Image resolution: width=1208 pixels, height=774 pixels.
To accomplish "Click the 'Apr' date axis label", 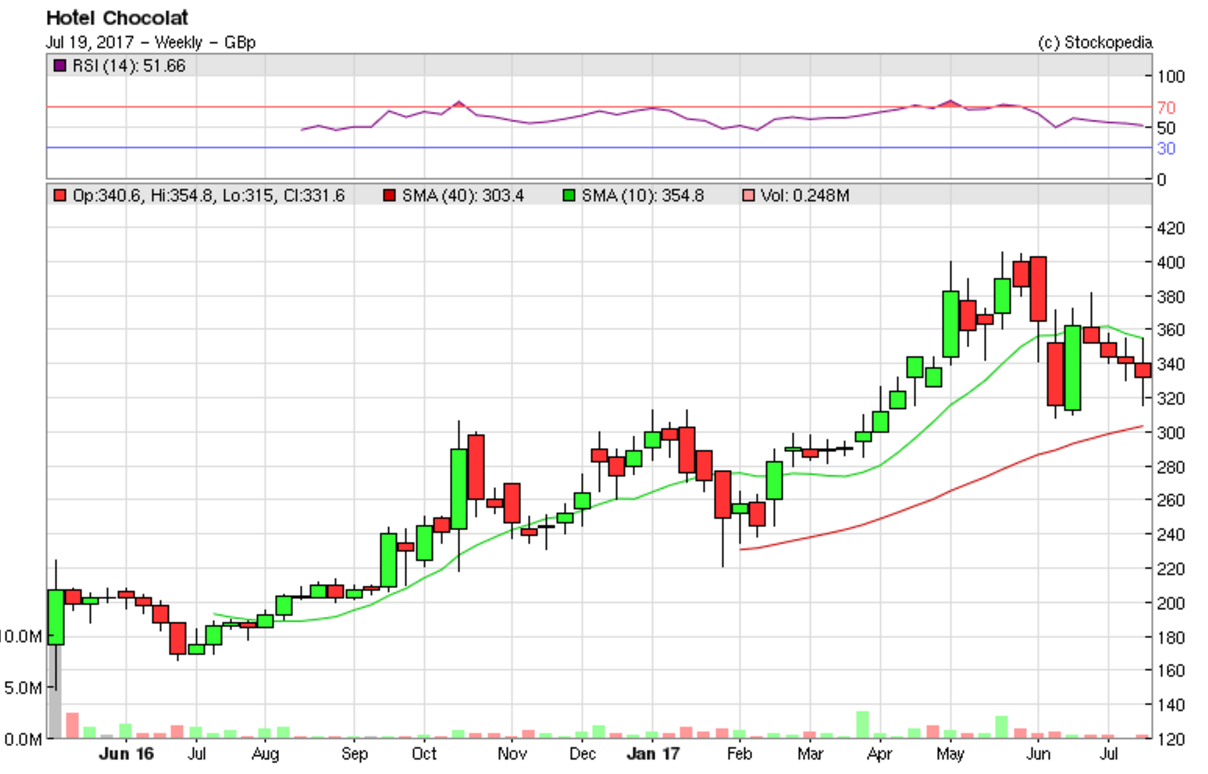I will click(879, 753).
